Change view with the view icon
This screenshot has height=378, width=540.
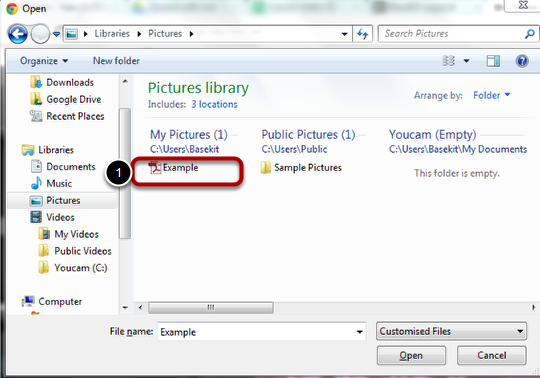click(x=448, y=61)
